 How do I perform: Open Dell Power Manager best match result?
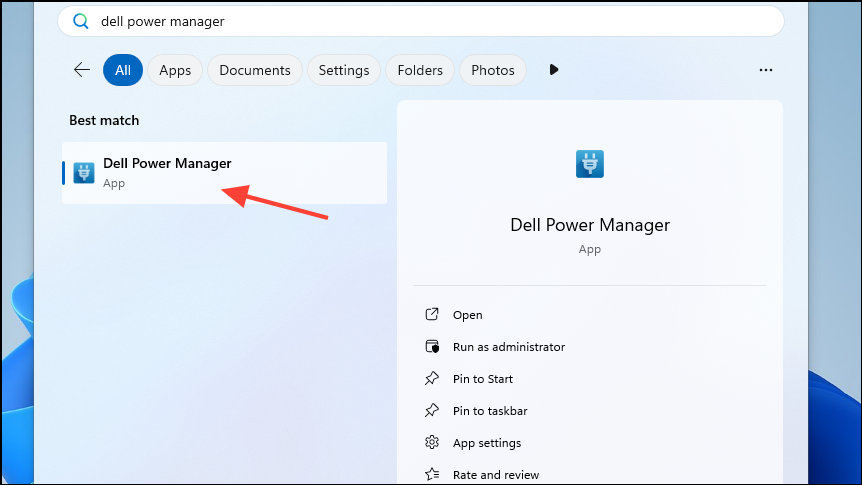(224, 173)
